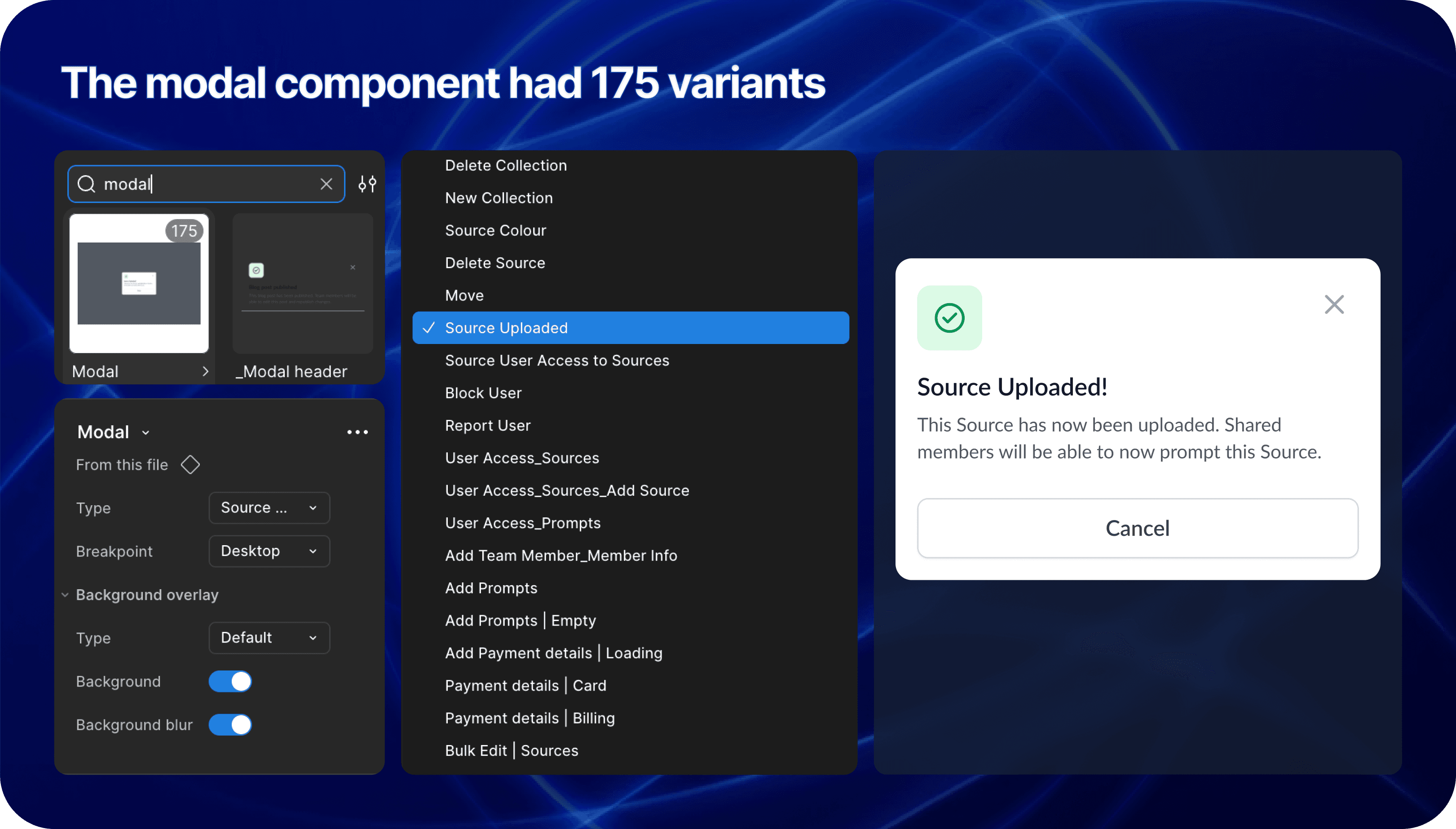Clear the modal search field
This screenshot has height=829, width=1456.
pyautogui.click(x=326, y=184)
